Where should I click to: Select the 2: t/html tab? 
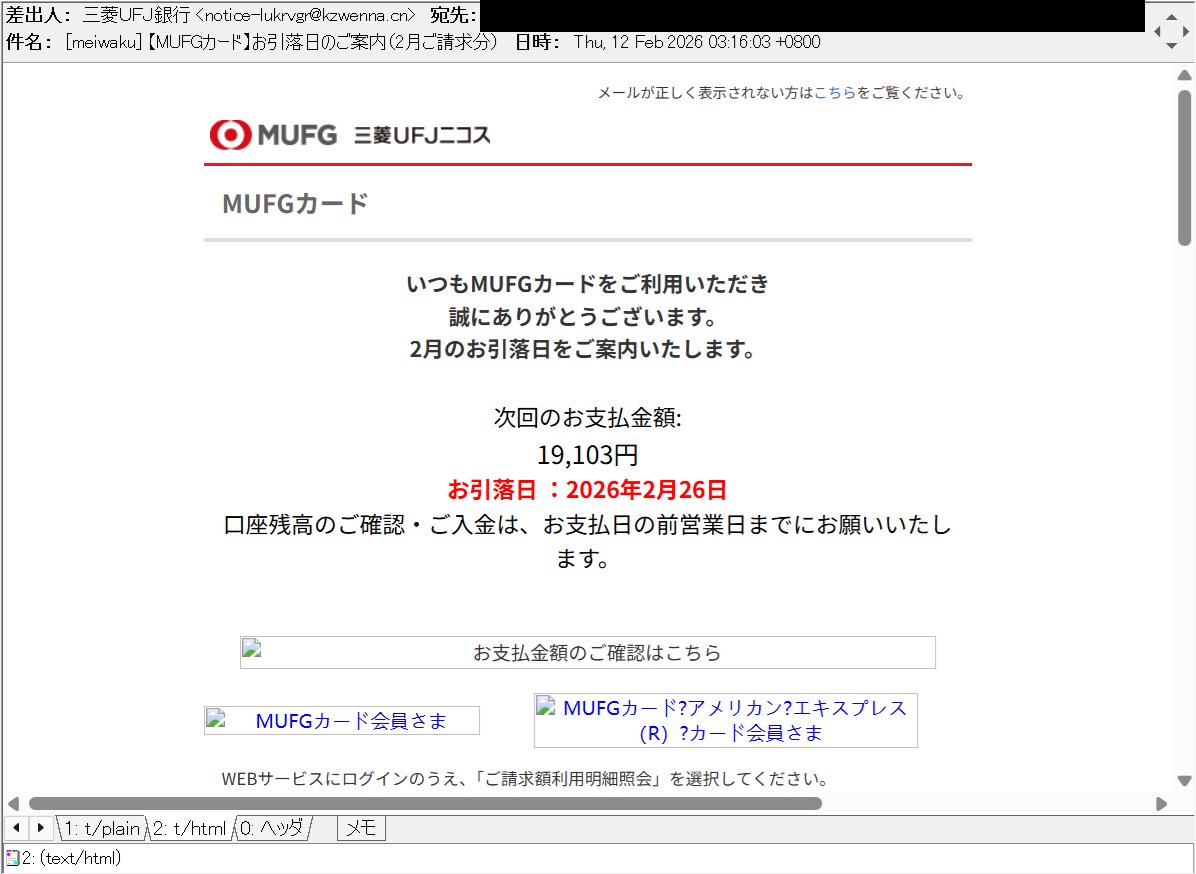coord(189,827)
